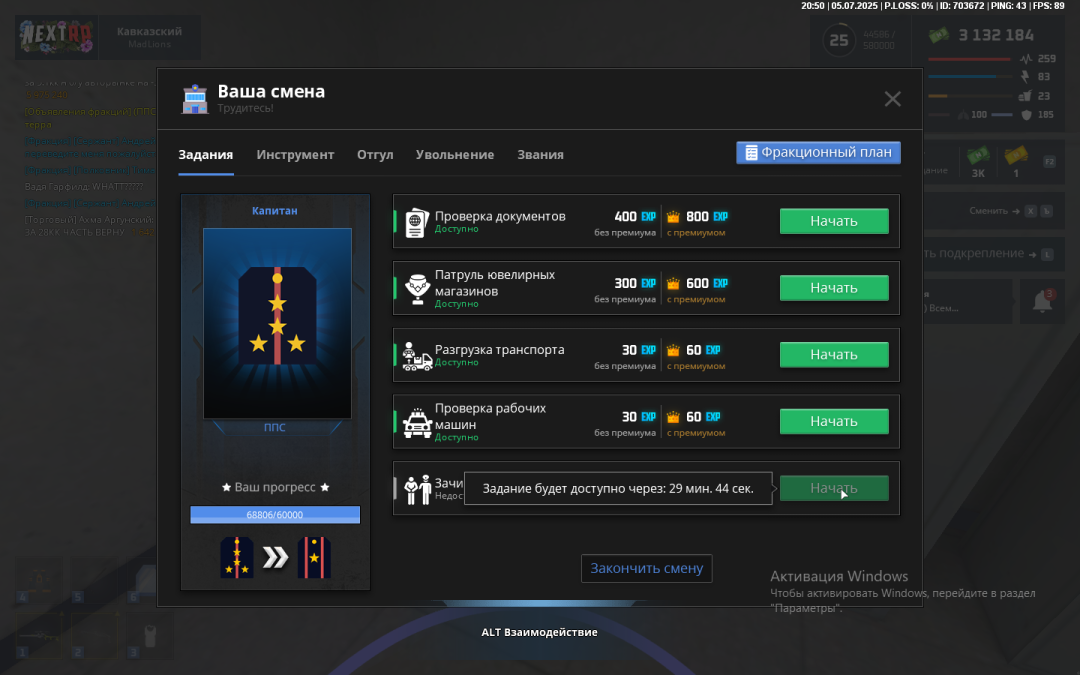Viewport: 1080px width, 675px height.
Task: Click the shield icon next to 185
Action: [1026, 114]
